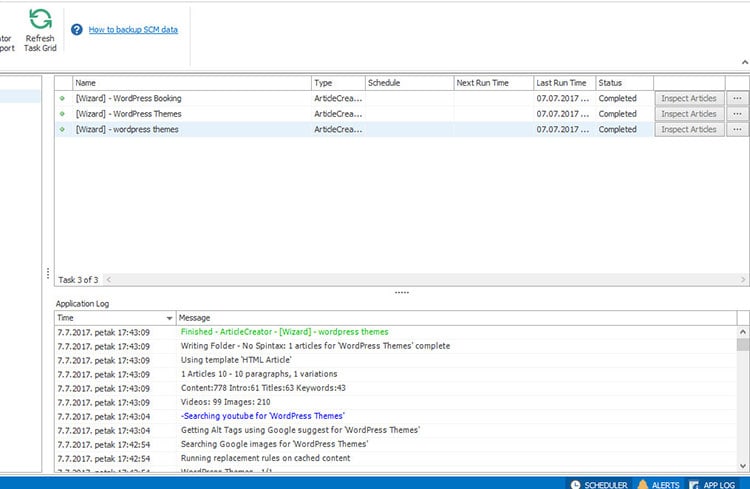This screenshot has height=489, width=750.
Task: Open 'How to backup SCM data' link
Action: [x=133, y=30]
